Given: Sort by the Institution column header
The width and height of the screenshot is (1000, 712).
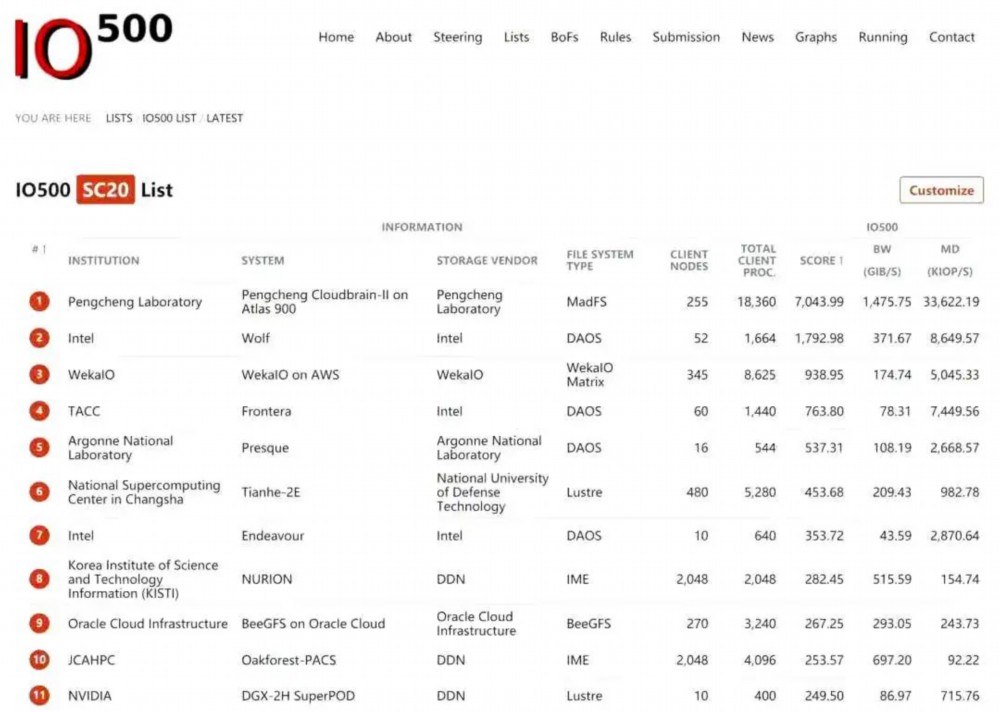Looking at the screenshot, I should (x=103, y=261).
